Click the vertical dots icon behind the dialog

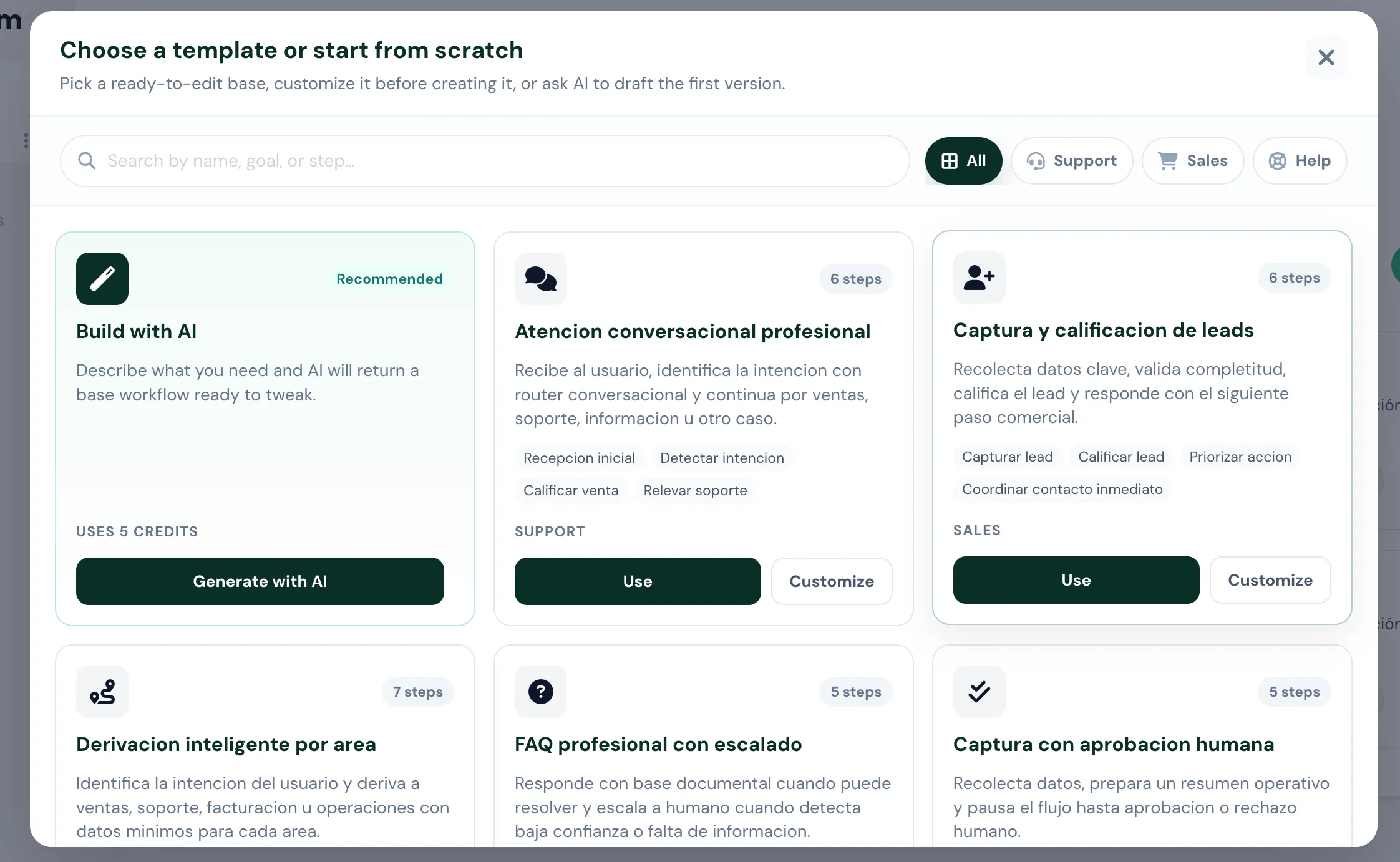point(26,140)
